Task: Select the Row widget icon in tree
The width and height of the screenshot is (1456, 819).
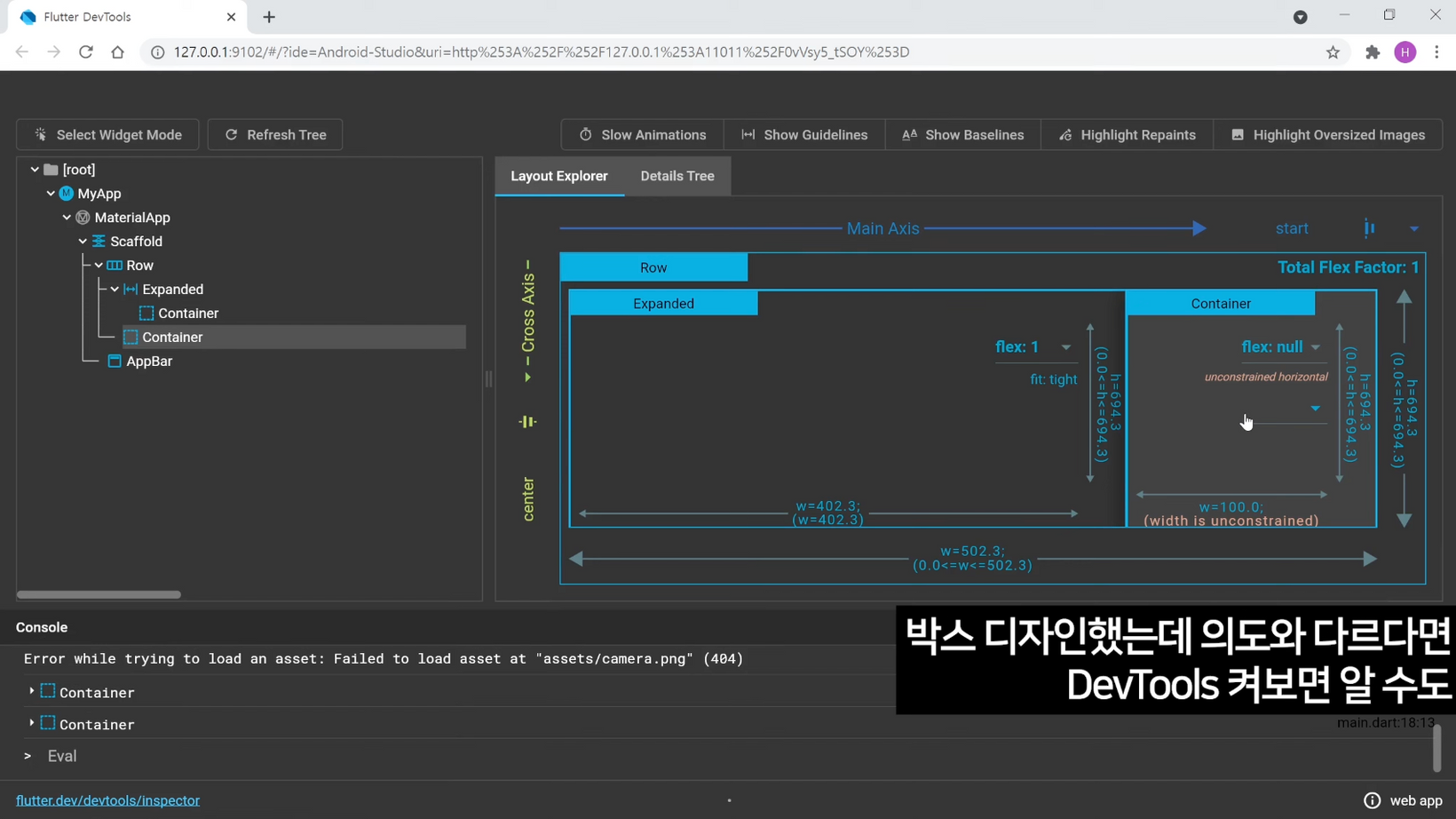Action: pyautogui.click(x=115, y=266)
